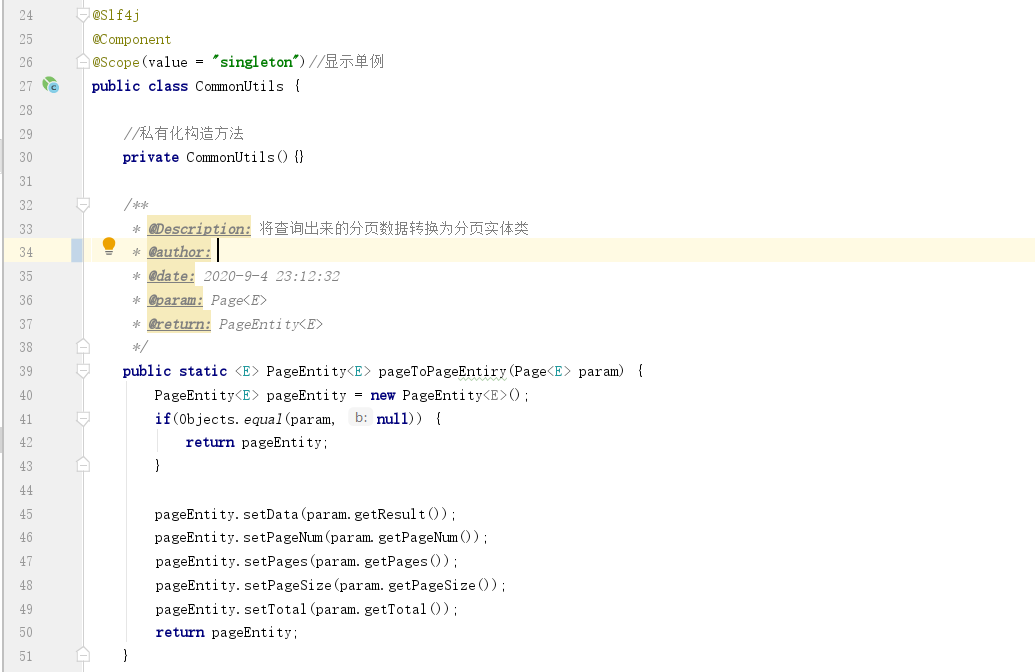1035x672 pixels.
Task: Click the PageEntity<E> return description on line 37
Action: click(271, 324)
